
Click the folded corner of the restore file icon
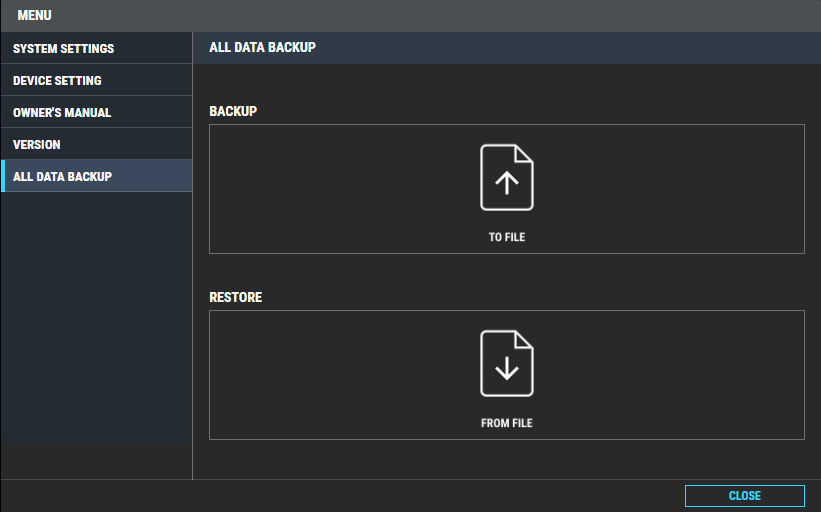click(x=524, y=339)
